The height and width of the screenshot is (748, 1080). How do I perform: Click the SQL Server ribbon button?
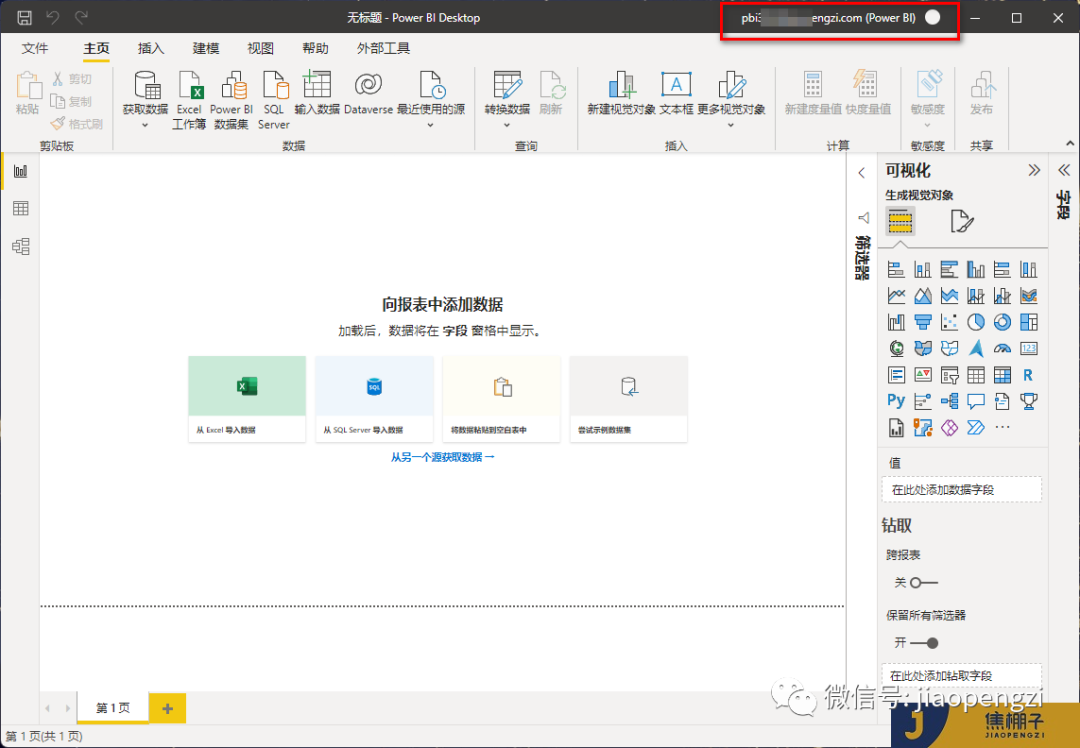point(274,101)
